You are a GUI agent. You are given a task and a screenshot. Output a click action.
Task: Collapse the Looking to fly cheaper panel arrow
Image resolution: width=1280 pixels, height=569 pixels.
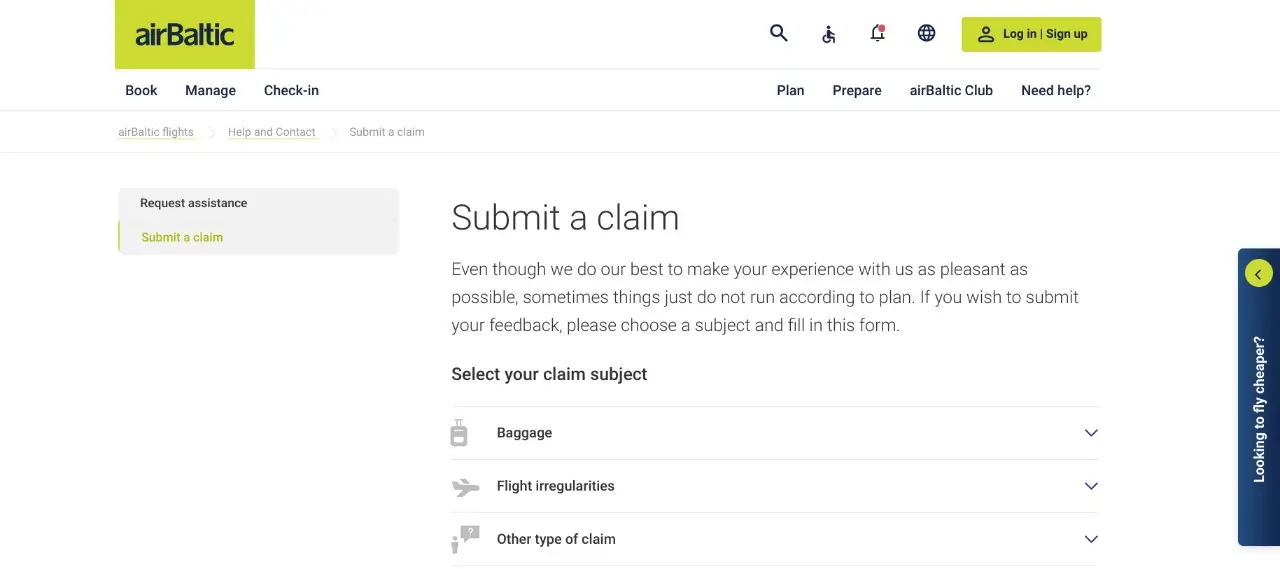click(x=1259, y=273)
